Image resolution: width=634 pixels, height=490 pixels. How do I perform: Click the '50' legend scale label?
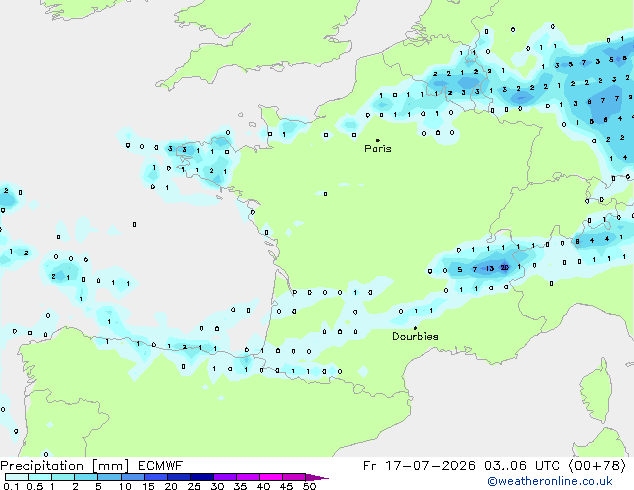tap(309, 486)
